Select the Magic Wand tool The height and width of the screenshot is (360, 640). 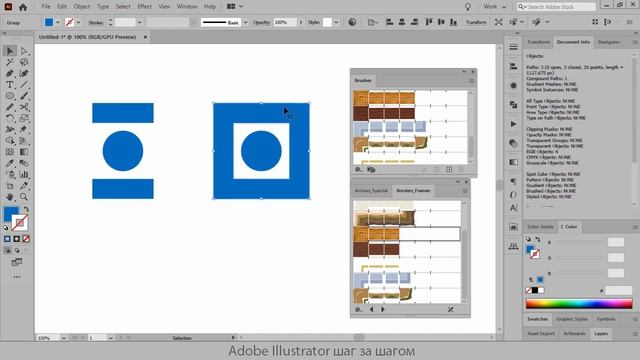click(10, 62)
